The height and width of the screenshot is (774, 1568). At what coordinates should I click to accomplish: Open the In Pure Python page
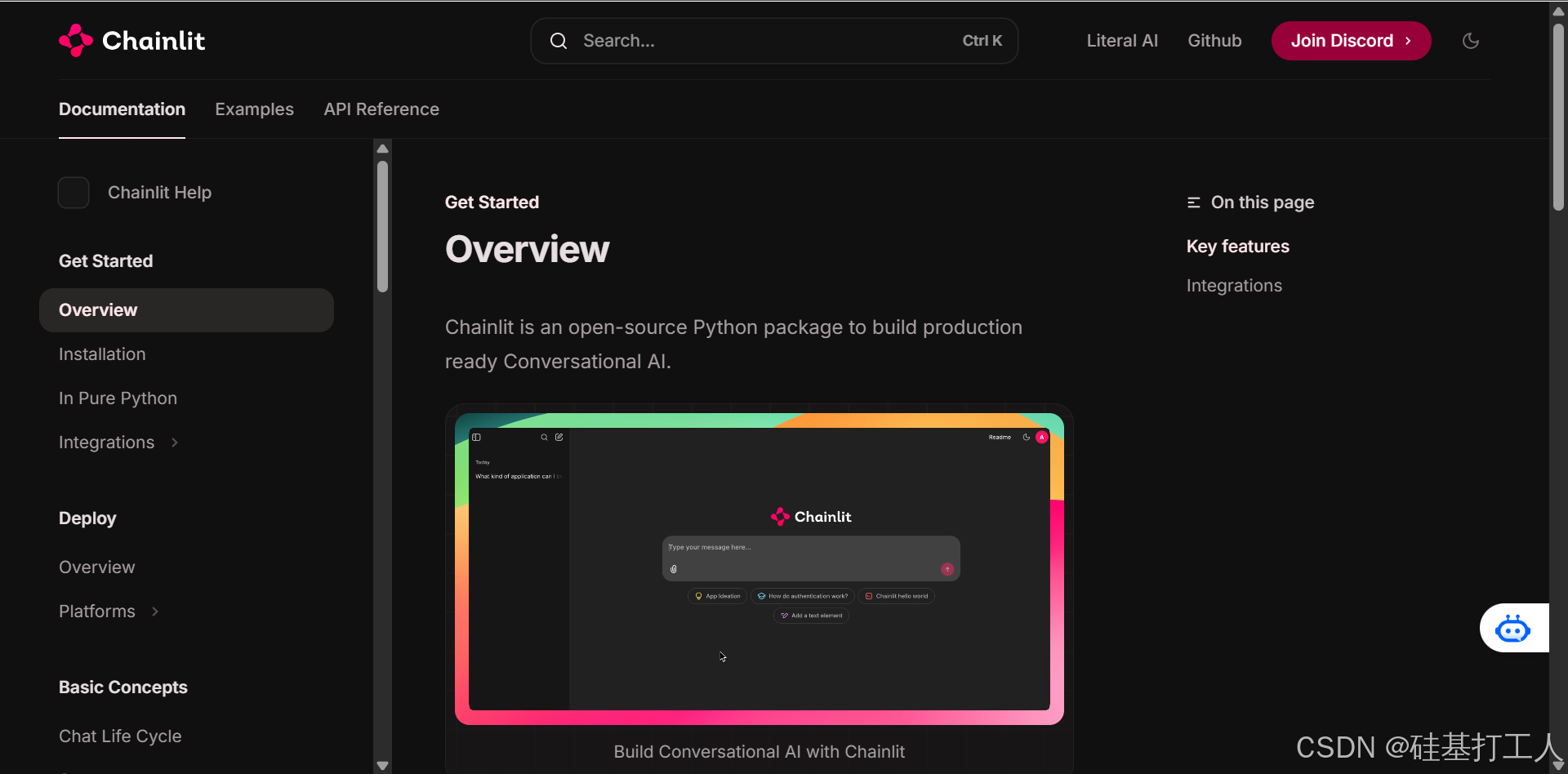point(118,398)
